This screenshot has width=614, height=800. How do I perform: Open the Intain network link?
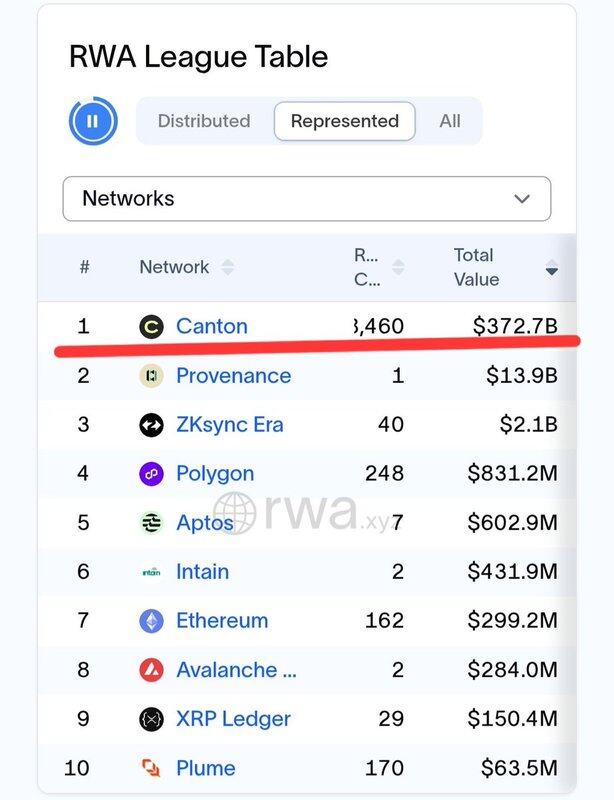(x=202, y=572)
